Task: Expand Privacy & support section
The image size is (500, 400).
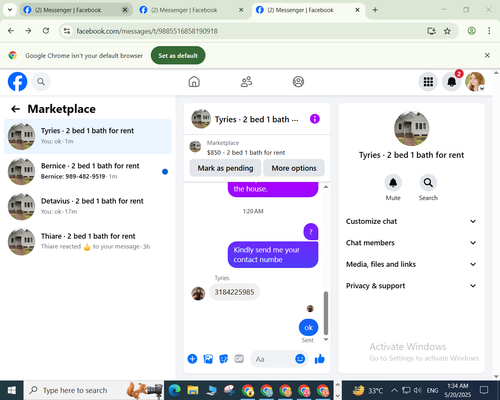Action: [x=411, y=286]
